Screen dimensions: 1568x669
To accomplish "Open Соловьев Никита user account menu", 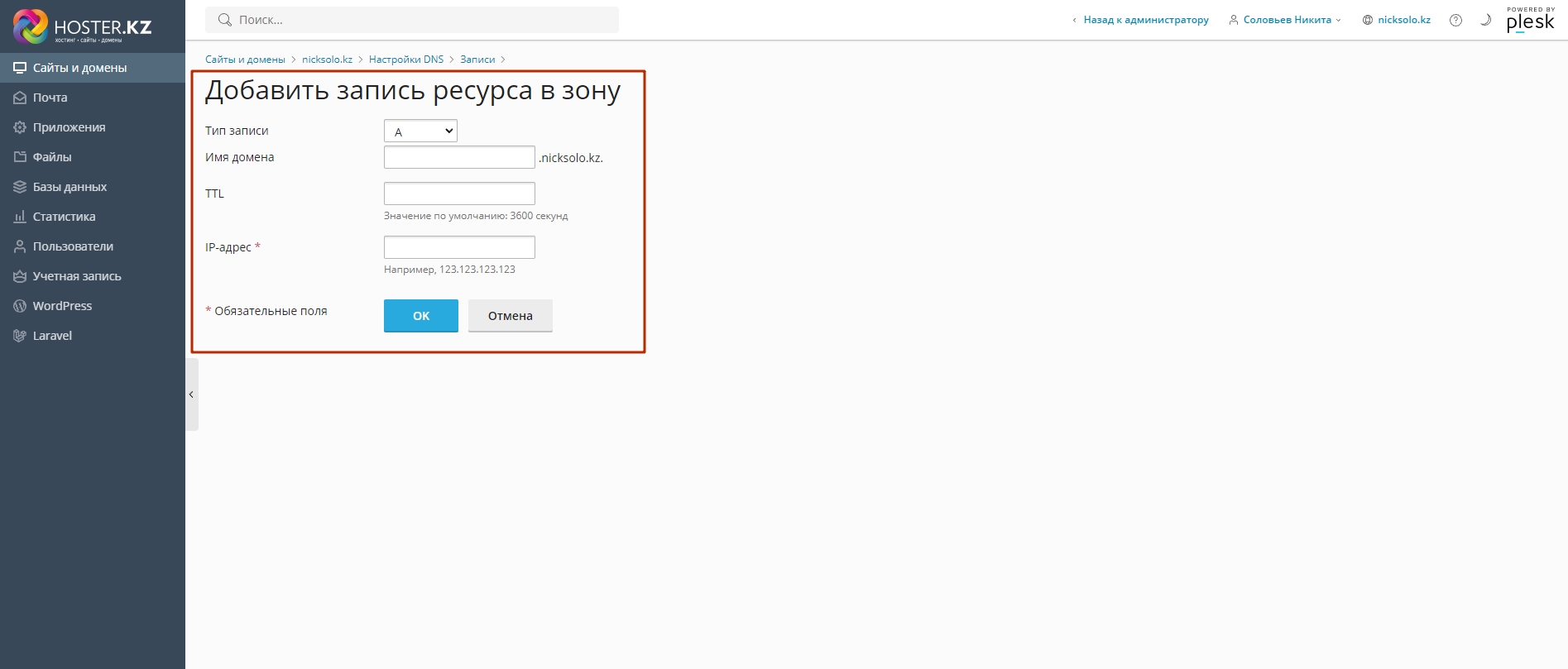I will (x=1286, y=20).
